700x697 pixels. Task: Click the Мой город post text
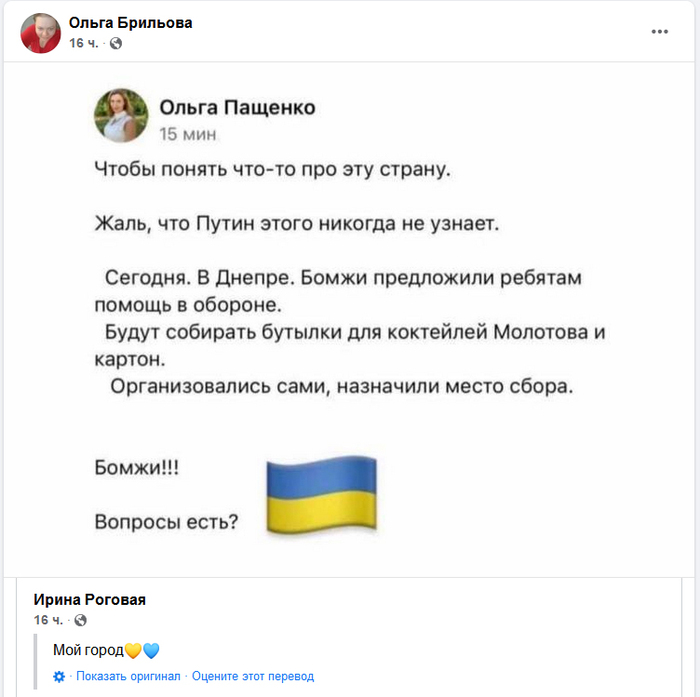pyautogui.click(x=88, y=650)
